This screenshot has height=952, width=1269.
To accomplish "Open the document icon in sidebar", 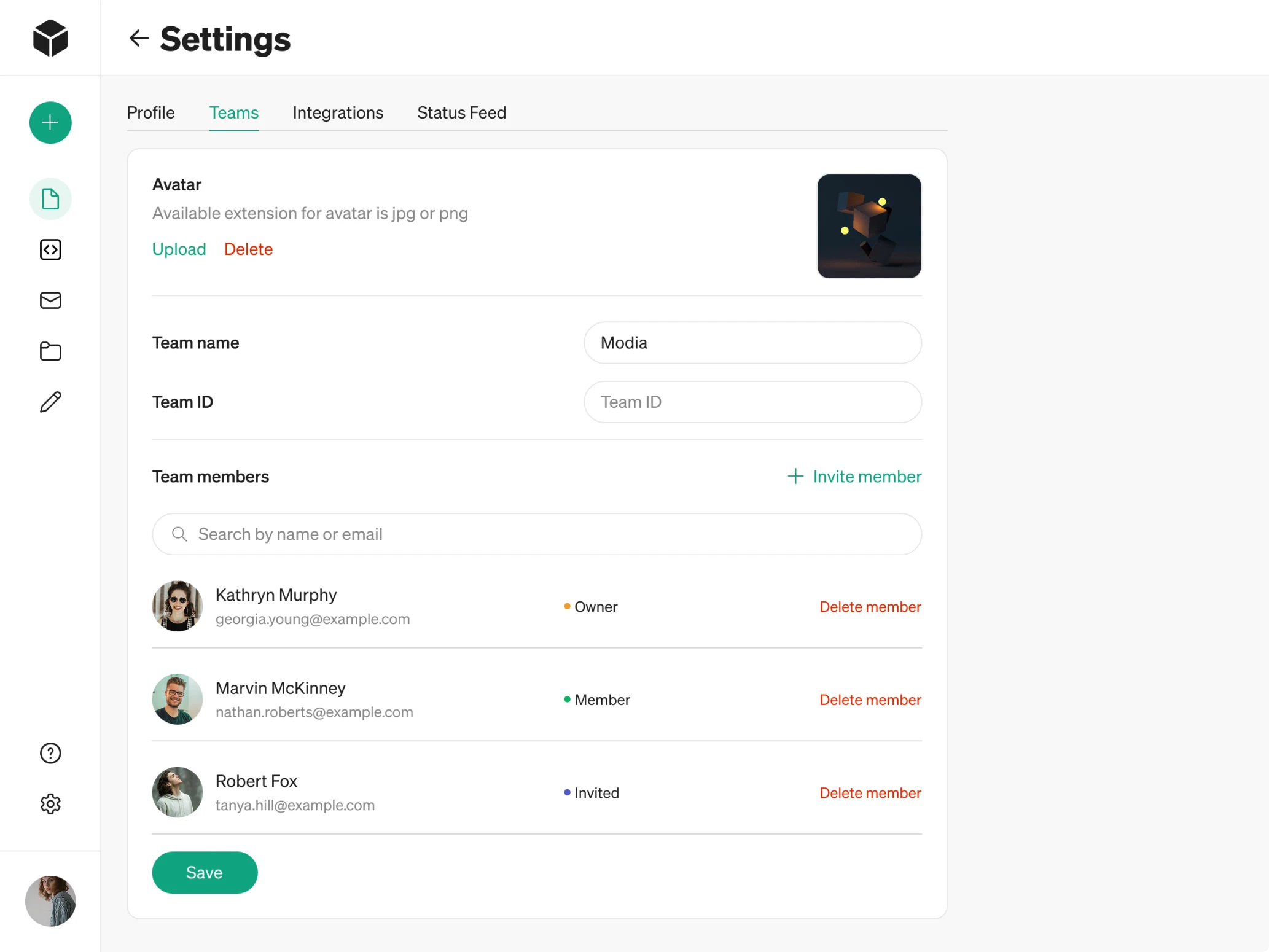I will (50, 199).
